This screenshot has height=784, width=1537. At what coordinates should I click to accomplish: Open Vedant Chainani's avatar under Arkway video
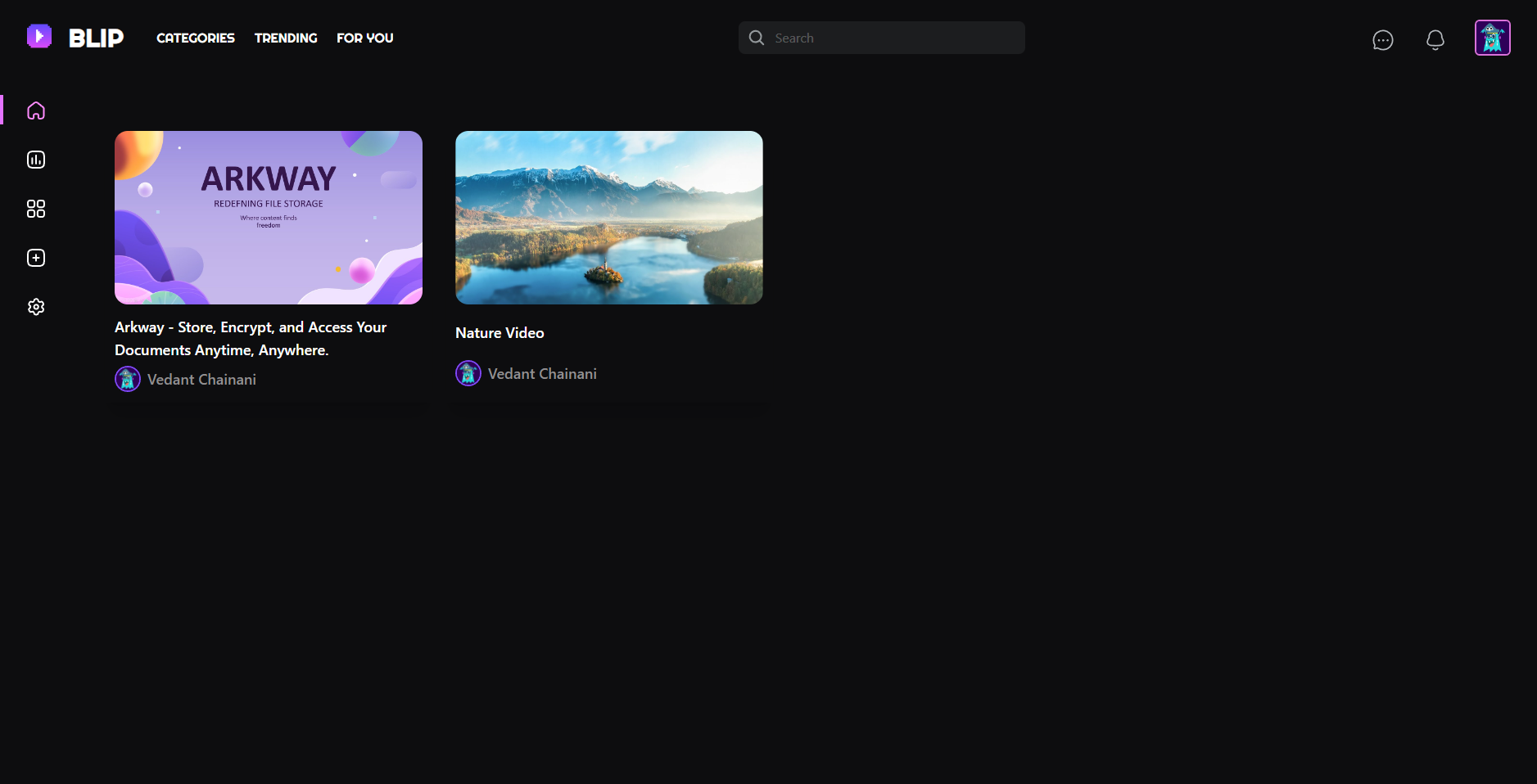[x=127, y=378]
